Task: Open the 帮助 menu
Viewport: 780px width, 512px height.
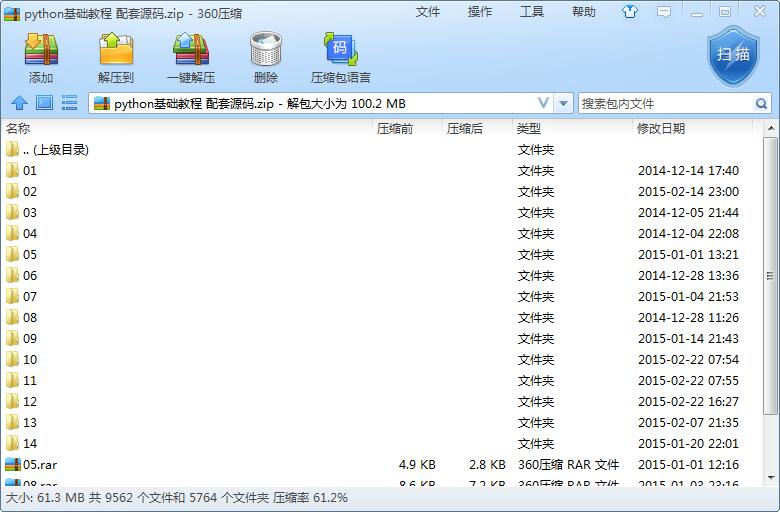Action: point(584,12)
